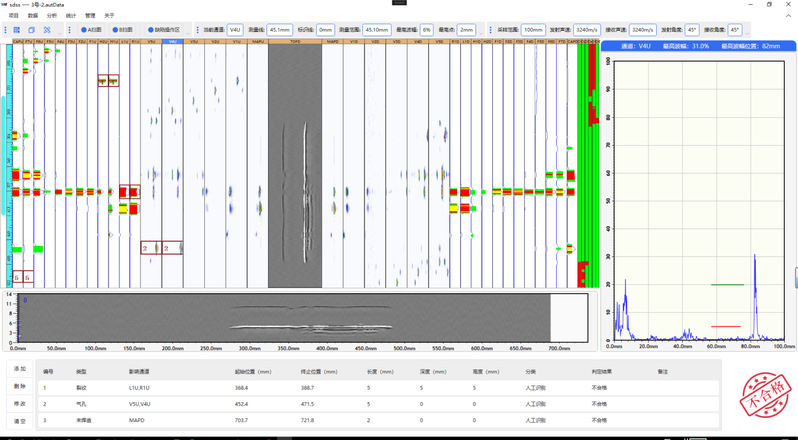Click the first toolbar's vertical dots handle
The width and height of the screenshot is (798, 440).
pos(6,30)
